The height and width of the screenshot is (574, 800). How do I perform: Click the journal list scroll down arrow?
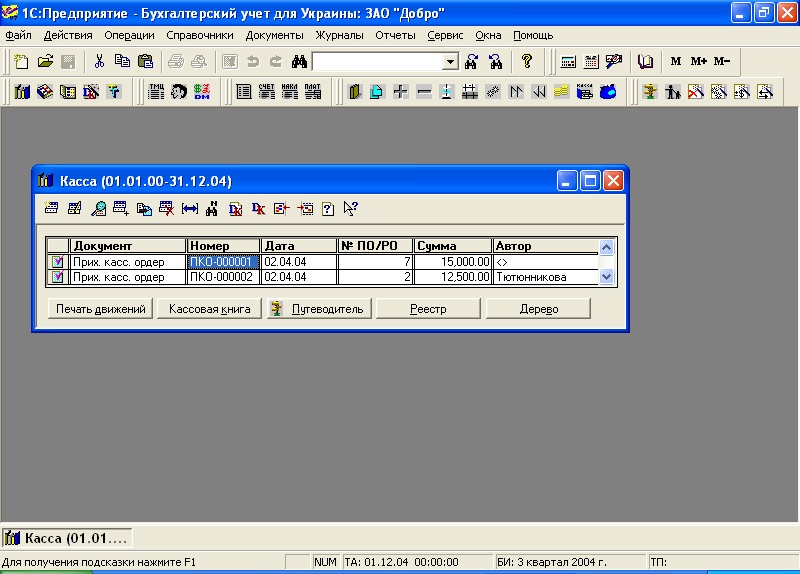606,277
